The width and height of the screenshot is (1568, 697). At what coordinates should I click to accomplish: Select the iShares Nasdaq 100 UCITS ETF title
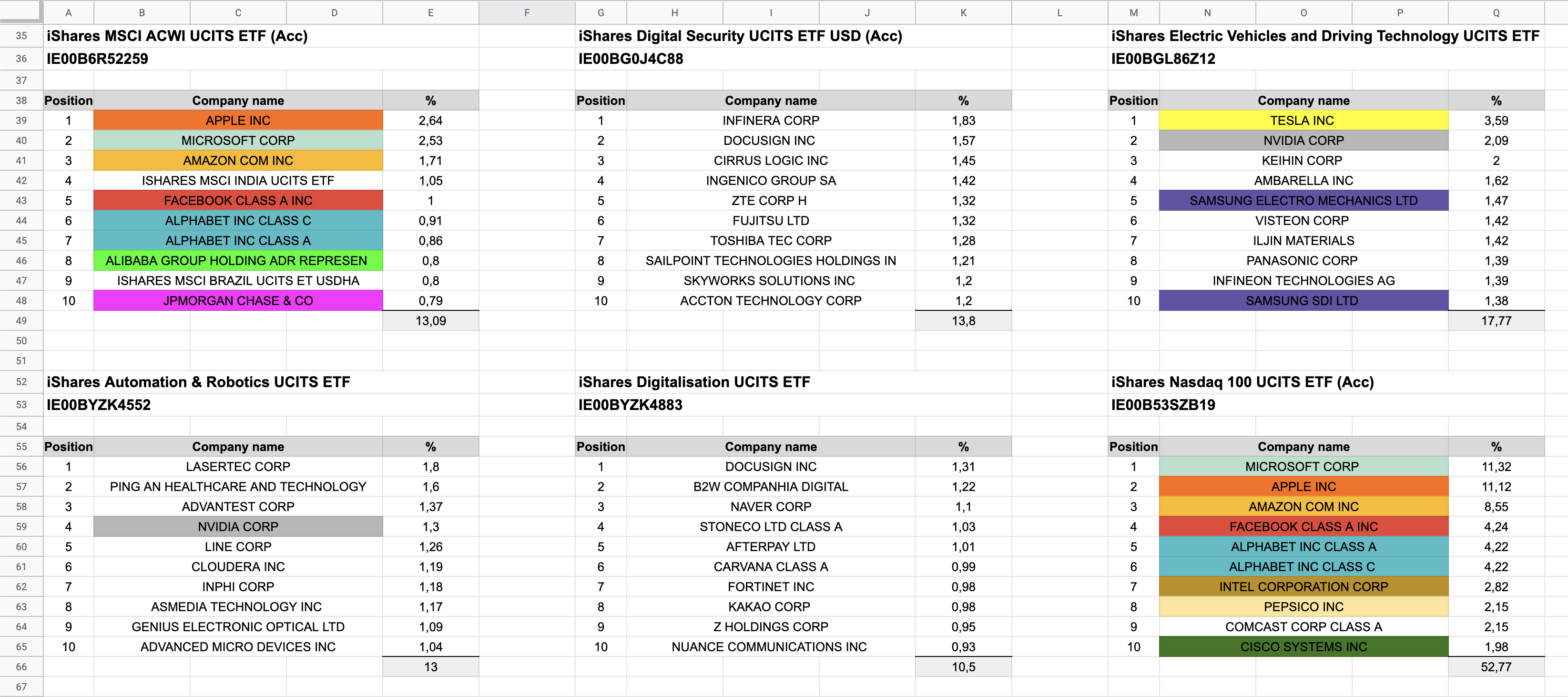[1242, 382]
